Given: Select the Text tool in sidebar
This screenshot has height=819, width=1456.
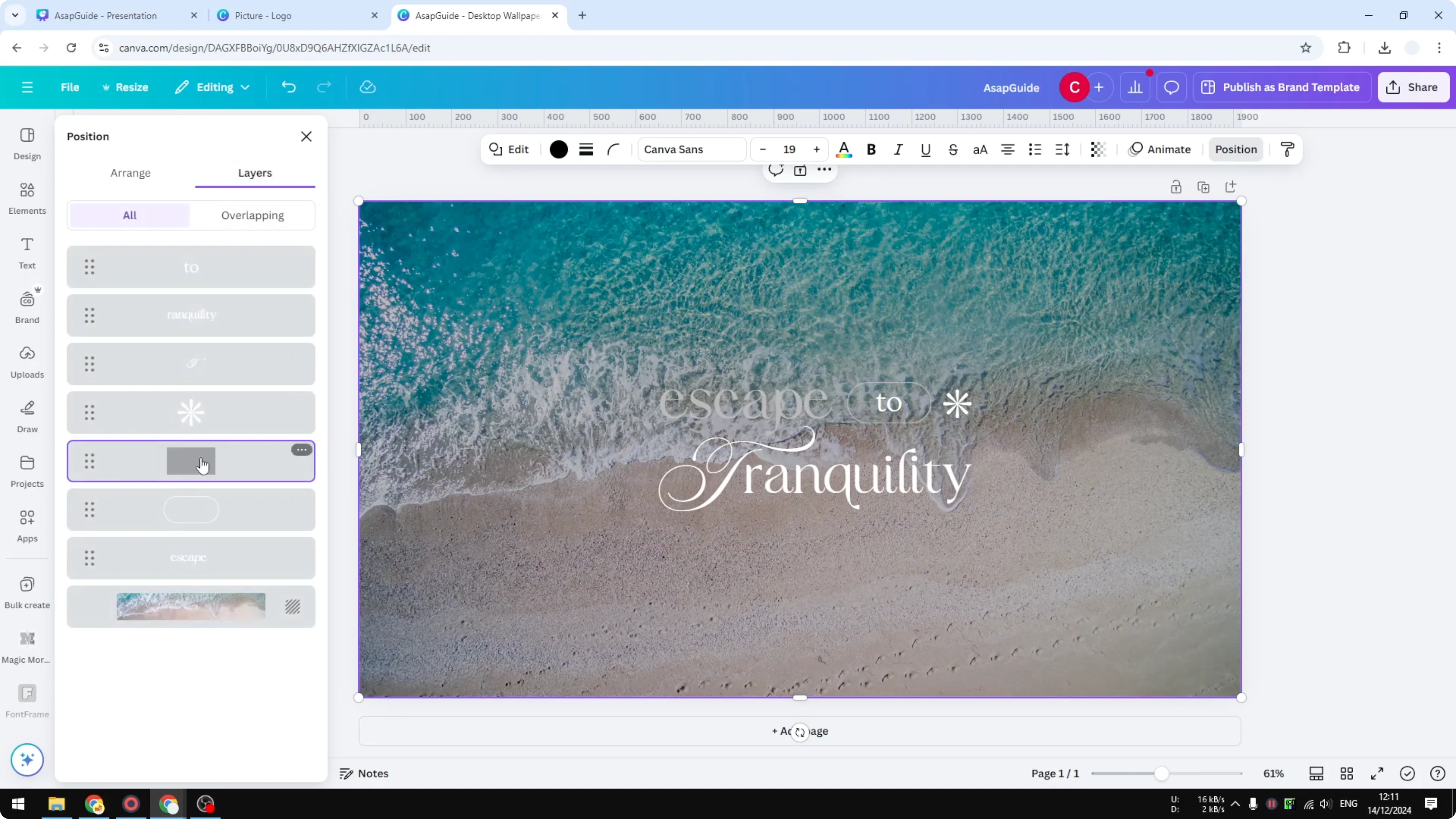Looking at the screenshot, I should click(x=27, y=253).
